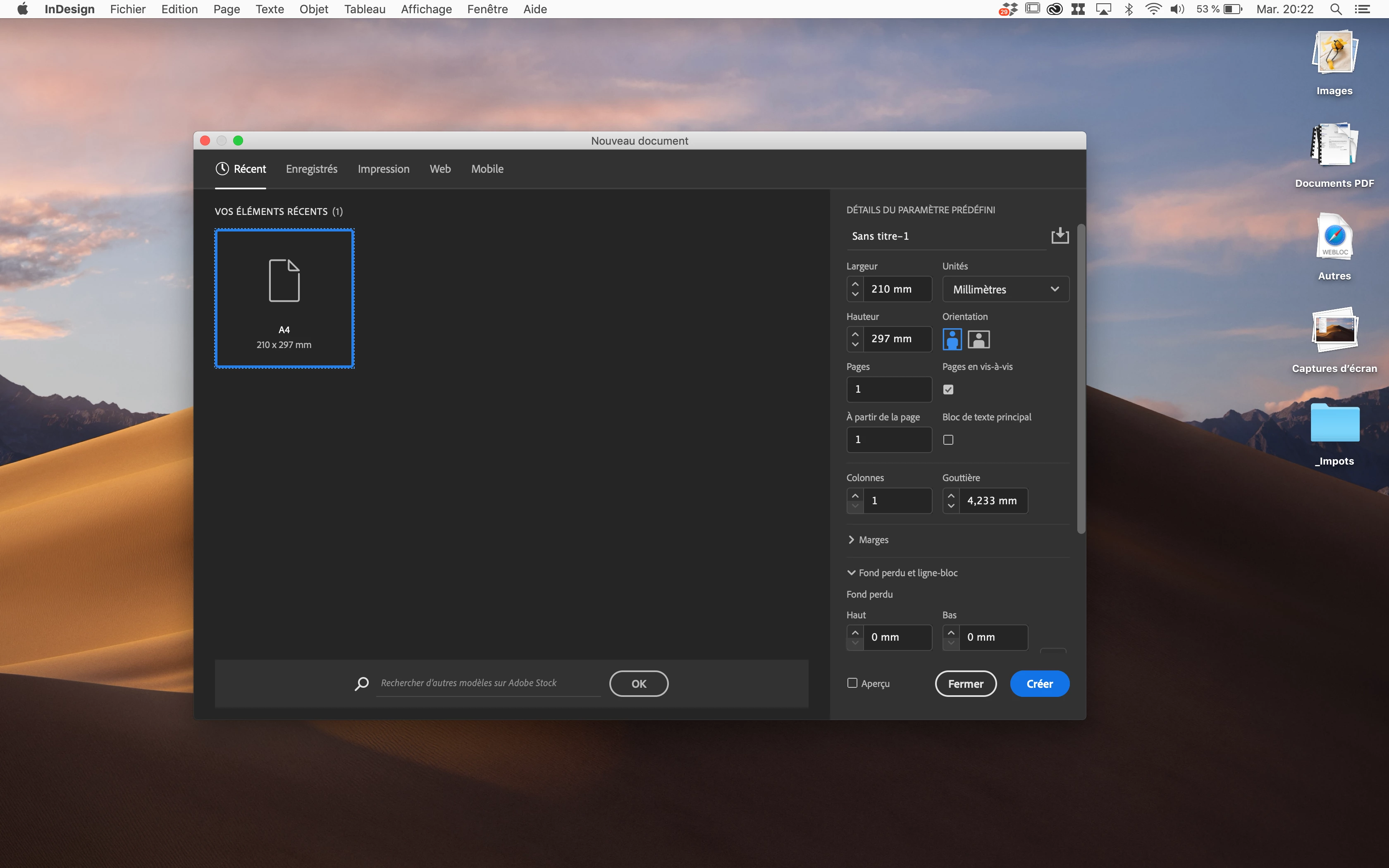Screen dimensions: 1389x868
Task: Click the Spotlight search icon
Action: click(1336, 9)
